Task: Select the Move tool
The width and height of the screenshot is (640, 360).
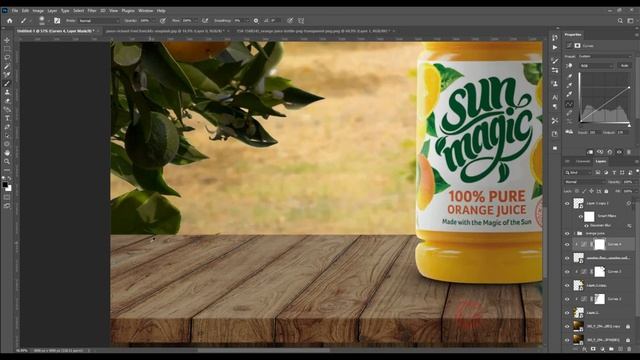Action: [7, 40]
